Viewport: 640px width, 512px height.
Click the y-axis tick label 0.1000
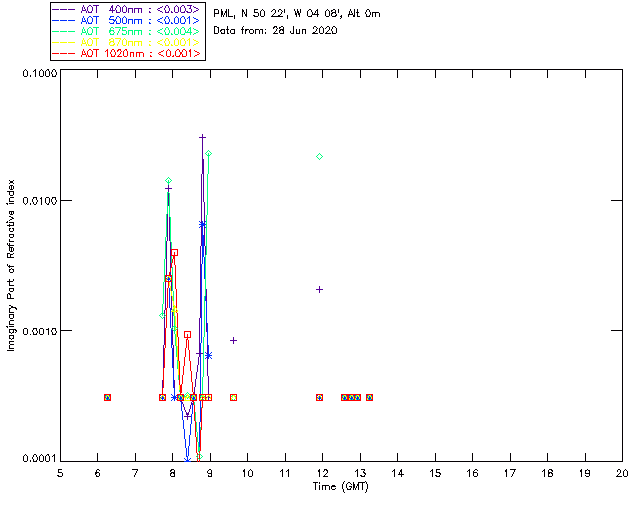(x=39, y=73)
